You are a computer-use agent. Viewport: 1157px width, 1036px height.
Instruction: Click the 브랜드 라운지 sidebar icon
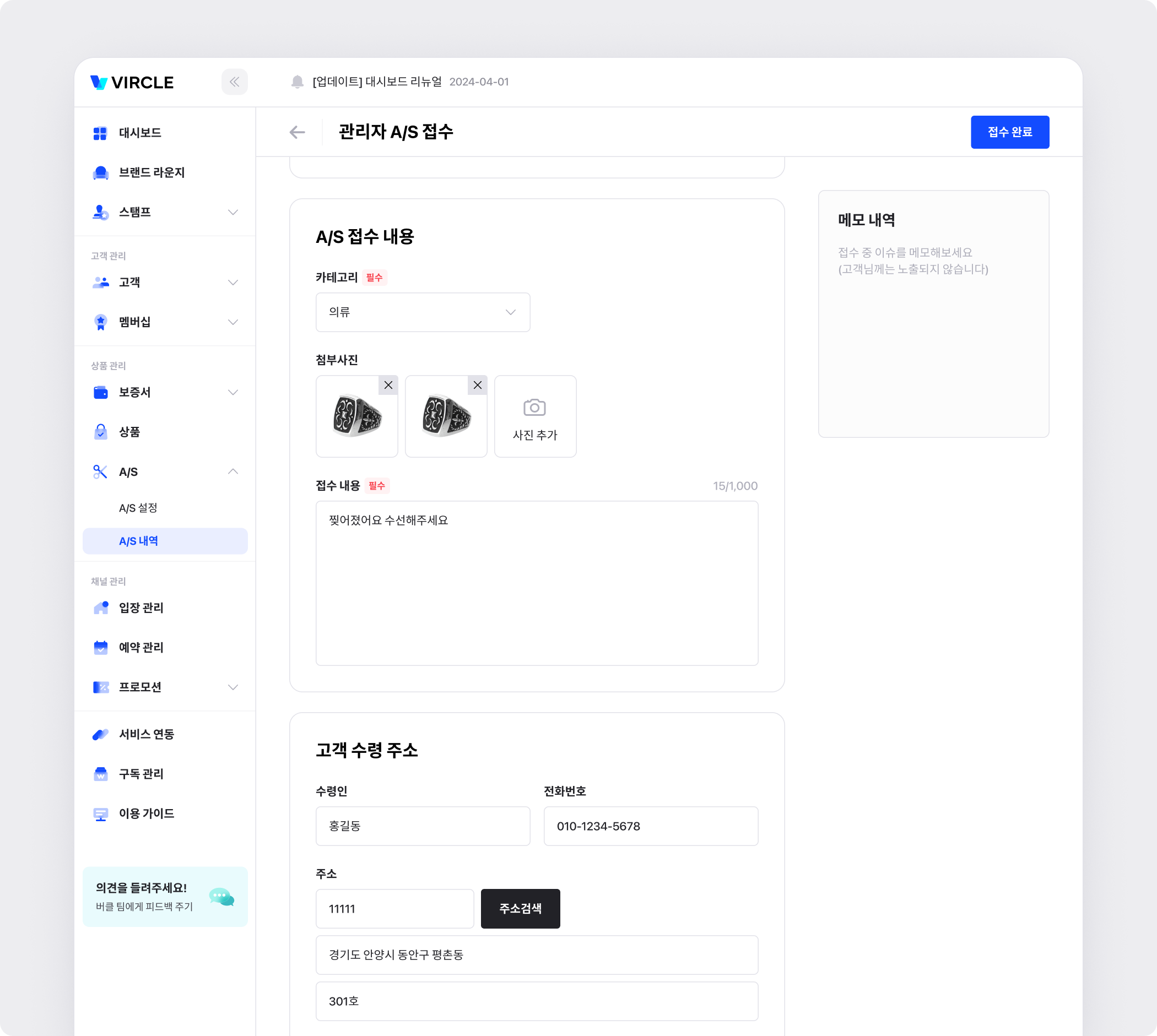[101, 172]
